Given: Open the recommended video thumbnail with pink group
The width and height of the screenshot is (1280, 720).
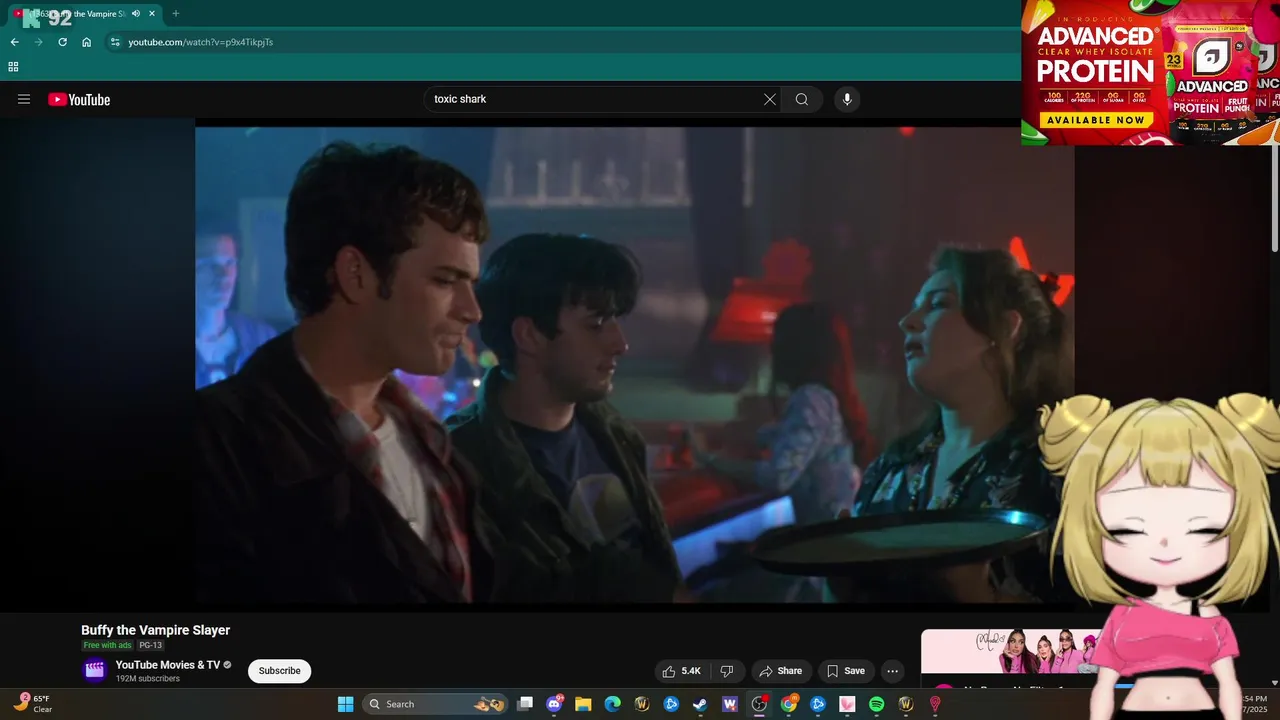Looking at the screenshot, I should click(x=1010, y=651).
